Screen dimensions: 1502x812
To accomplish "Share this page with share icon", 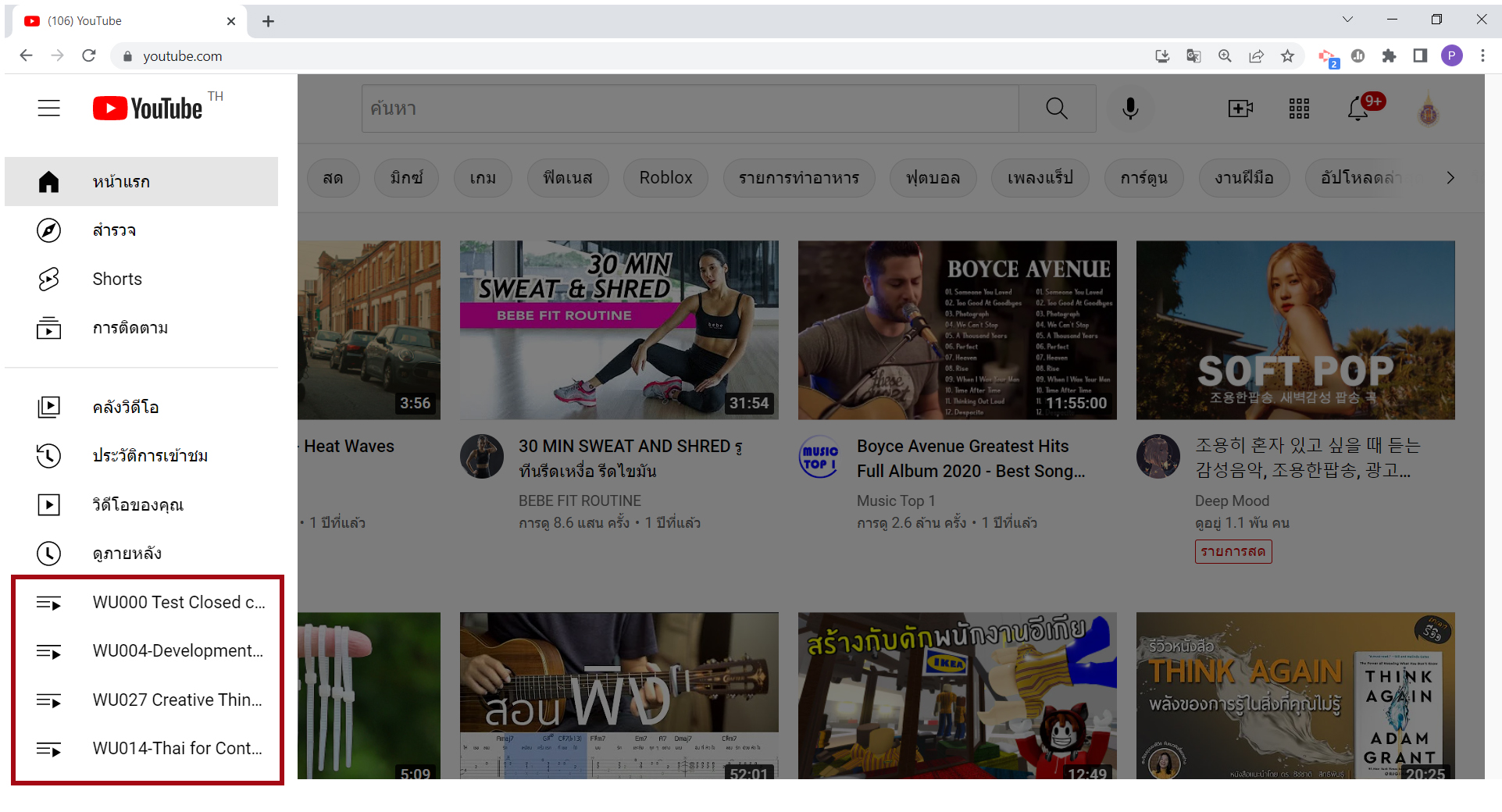I will tap(1256, 55).
